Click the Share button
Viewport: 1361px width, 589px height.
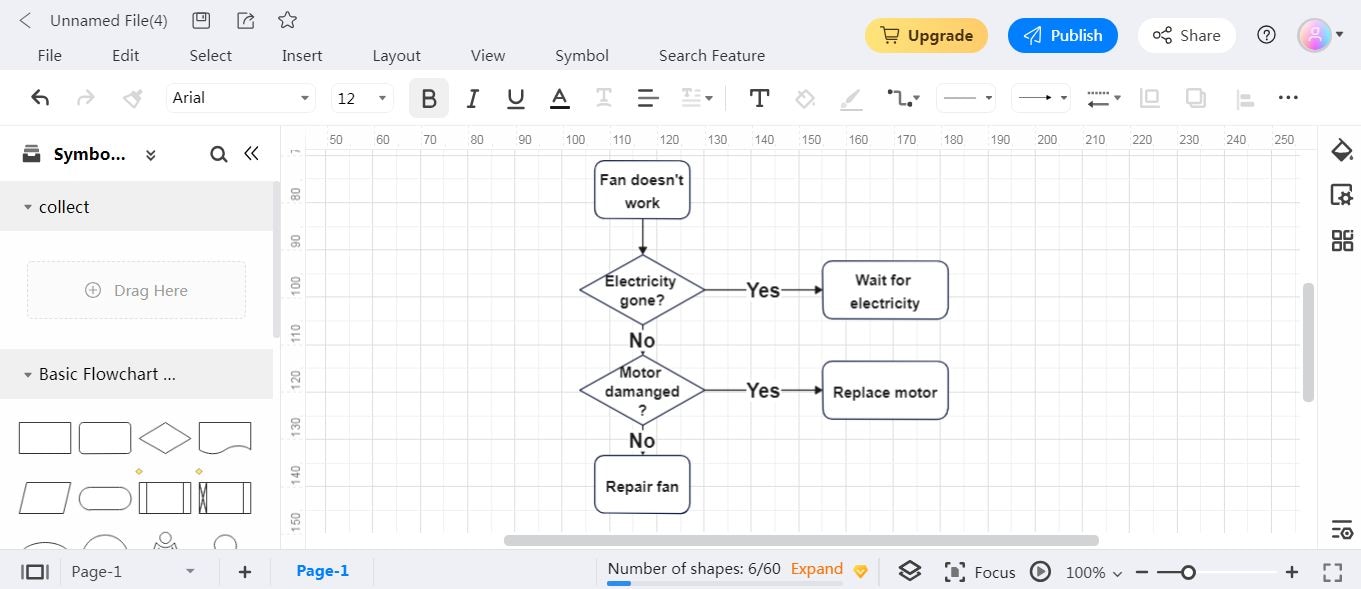pos(1187,36)
